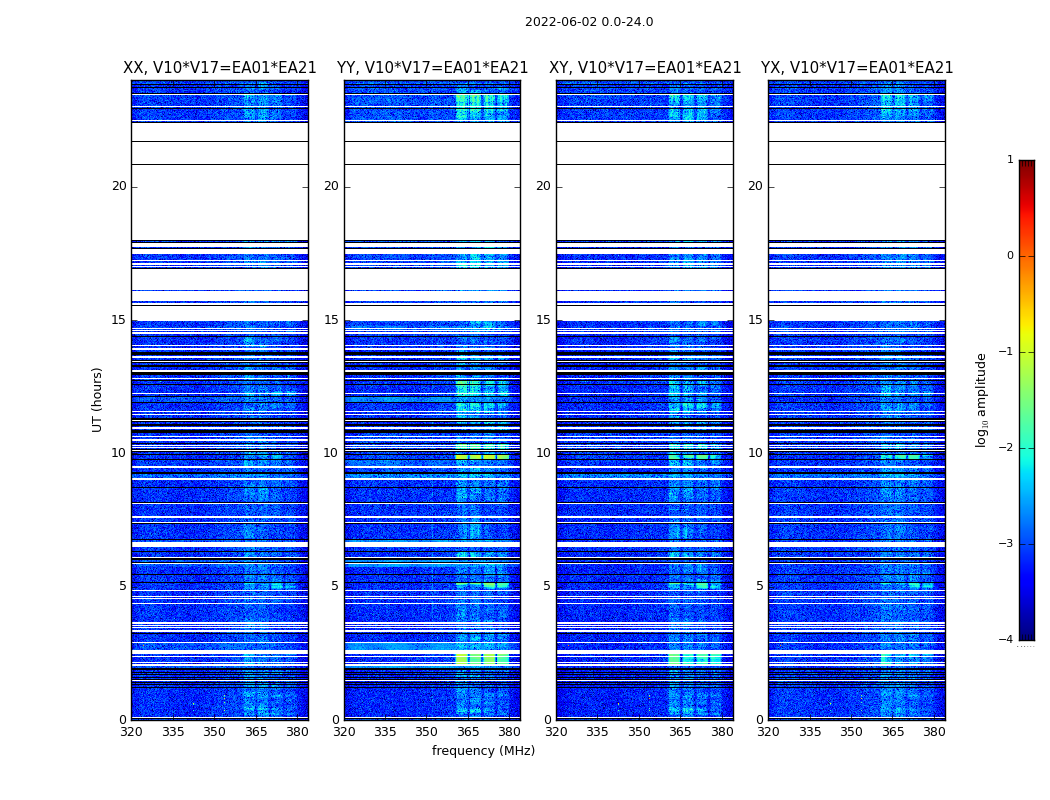
Task: Click the jet amplitude colorbar
Action: tap(1027, 400)
